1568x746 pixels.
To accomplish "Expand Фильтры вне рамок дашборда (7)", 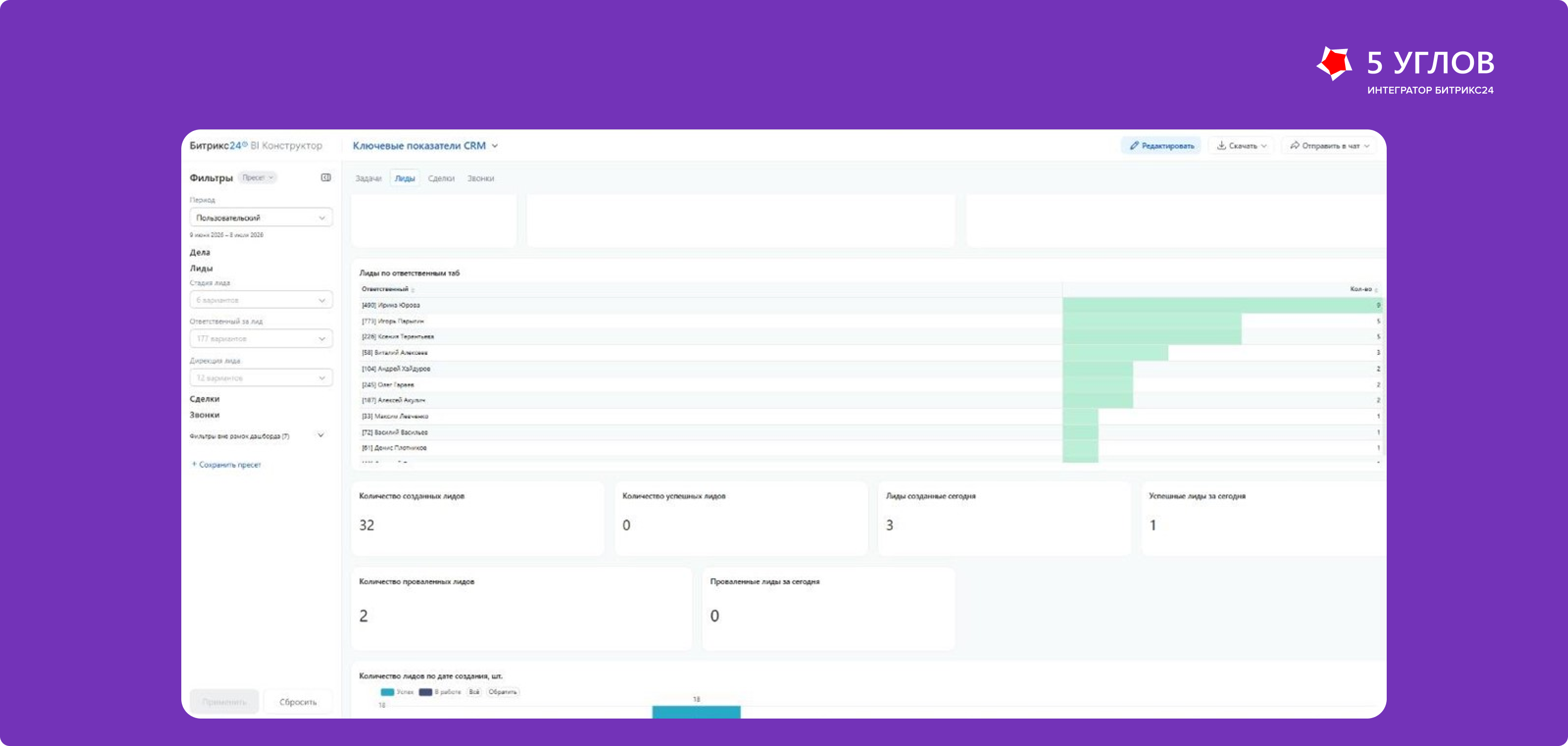I will (x=320, y=435).
